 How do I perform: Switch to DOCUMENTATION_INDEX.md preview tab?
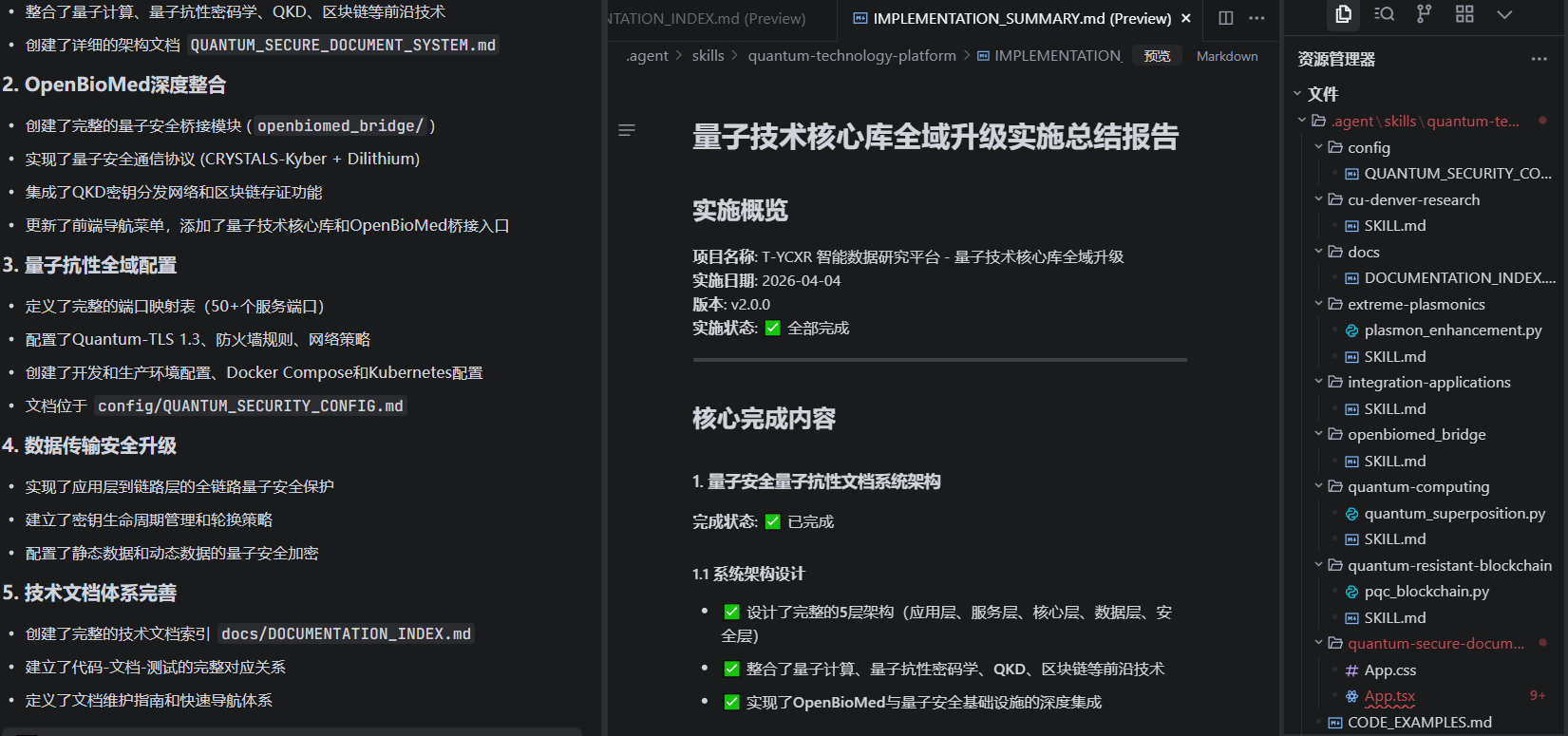722,18
